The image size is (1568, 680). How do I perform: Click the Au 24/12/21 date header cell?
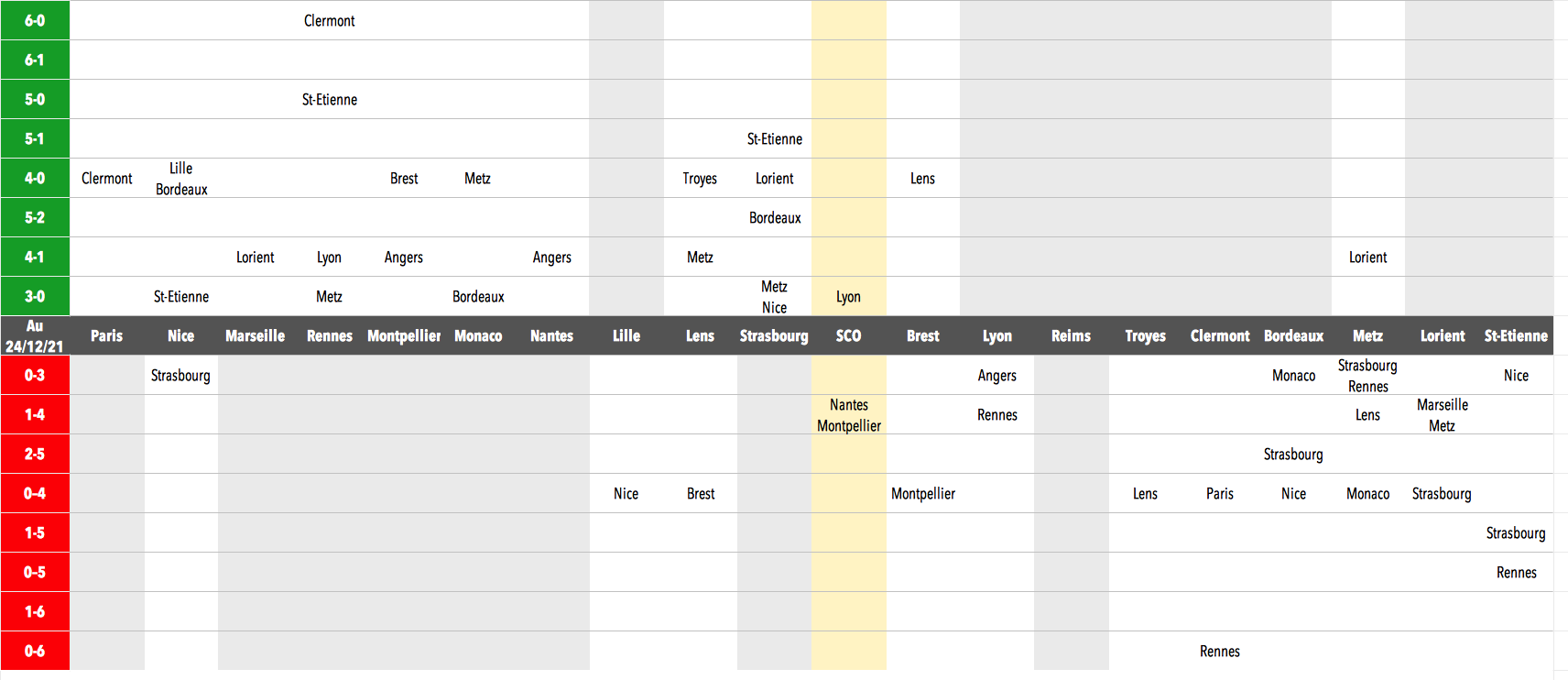pyautogui.click(x=35, y=335)
